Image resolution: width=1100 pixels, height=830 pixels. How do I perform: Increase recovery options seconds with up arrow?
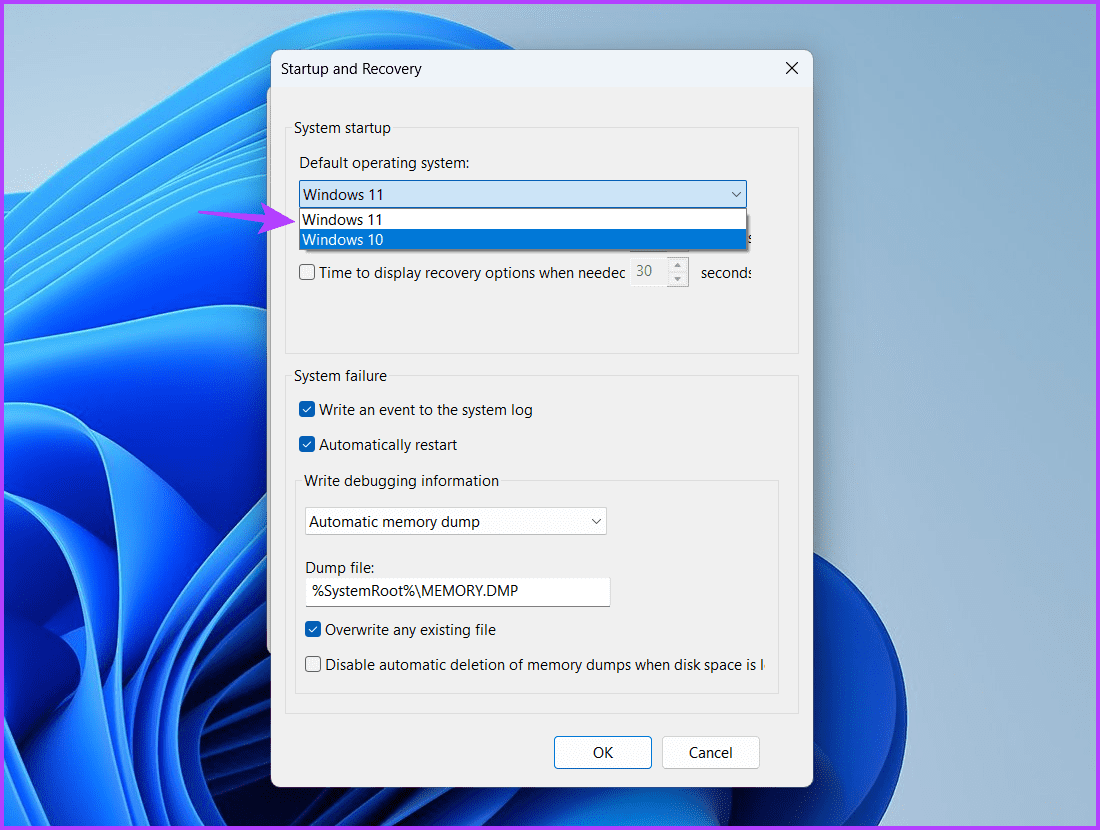pyautogui.click(x=678, y=265)
